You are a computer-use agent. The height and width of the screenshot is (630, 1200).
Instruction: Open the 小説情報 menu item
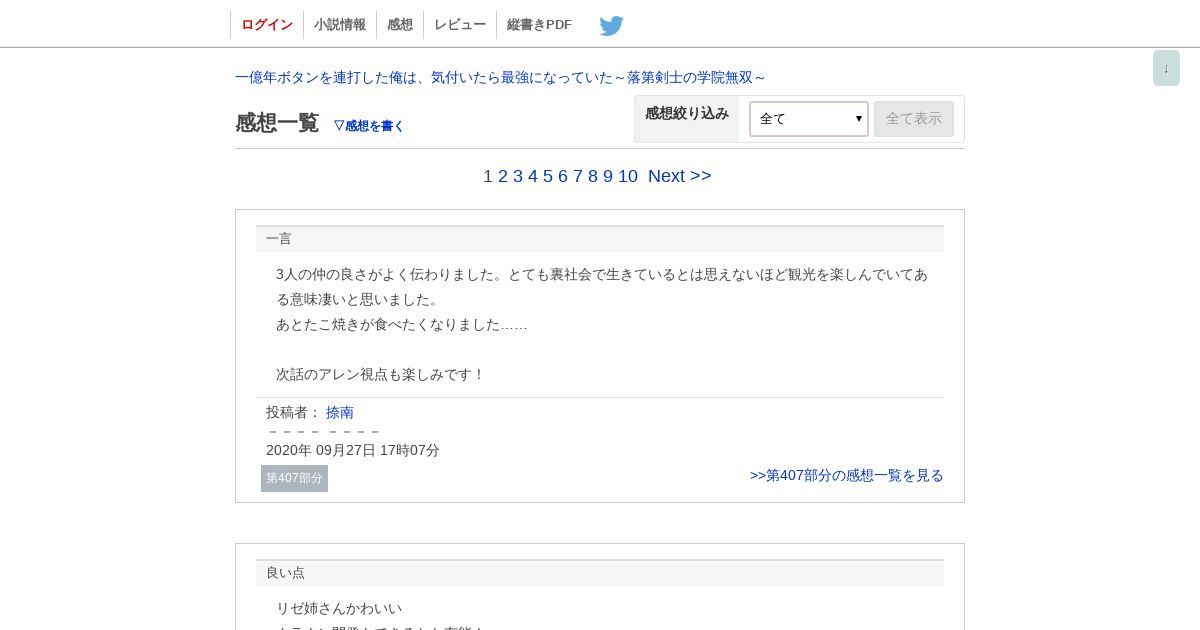pyautogui.click(x=340, y=25)
